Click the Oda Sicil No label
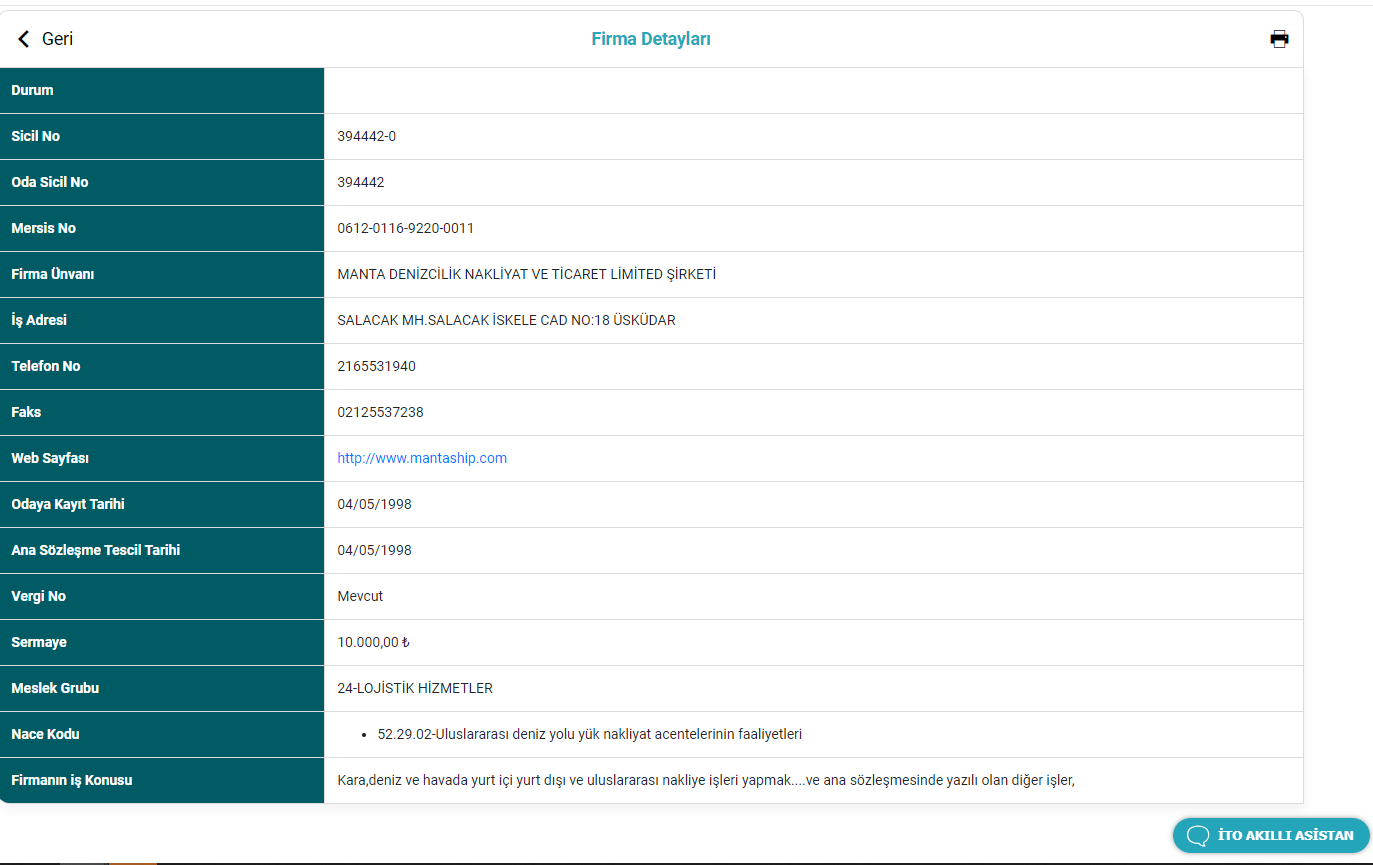Image resolution: width=1373 pixels, height=865 pixels. point(50,182)
